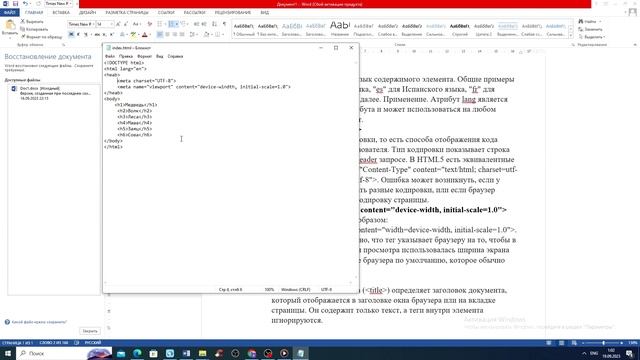Click the 'Какой файл нужно сохранить?' link
Image resolution: width=640 pixels, height=360 pixels.
pyautogui.click(x=39, y=322)
